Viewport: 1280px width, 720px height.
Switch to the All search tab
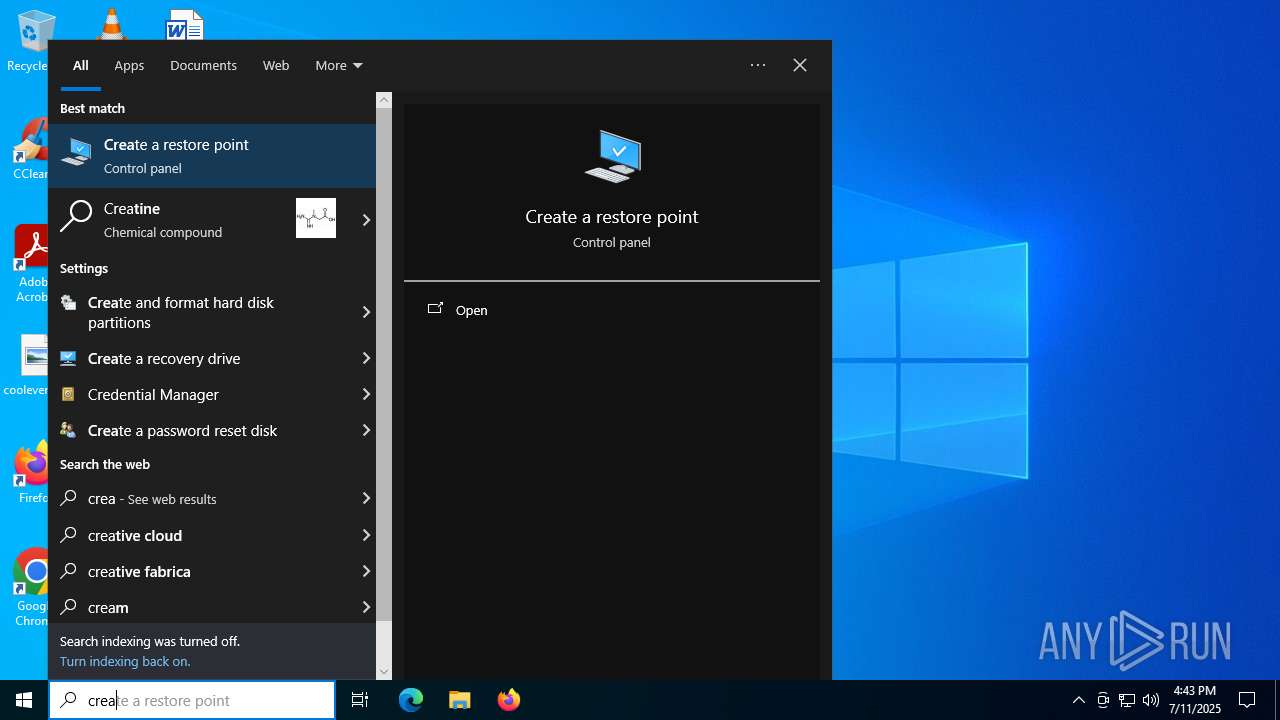pyautogui.click(x=80, y=65)
